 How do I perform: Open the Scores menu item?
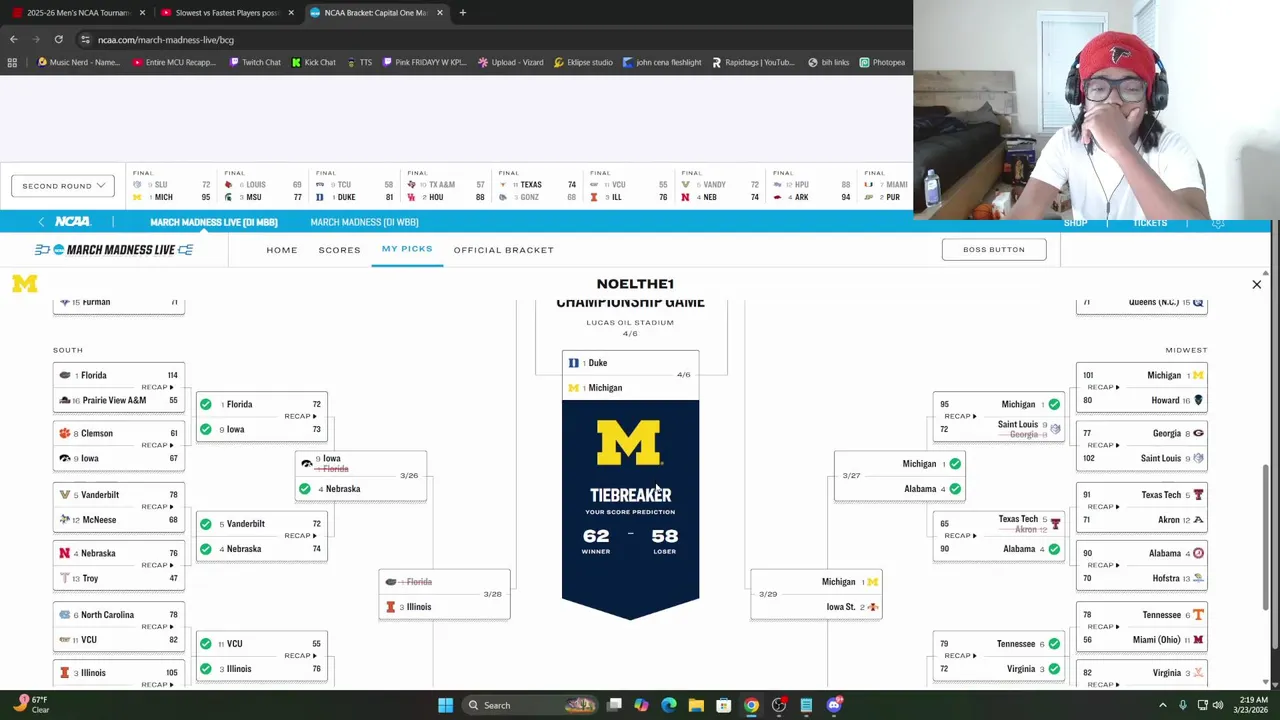(x=339, y=250)
